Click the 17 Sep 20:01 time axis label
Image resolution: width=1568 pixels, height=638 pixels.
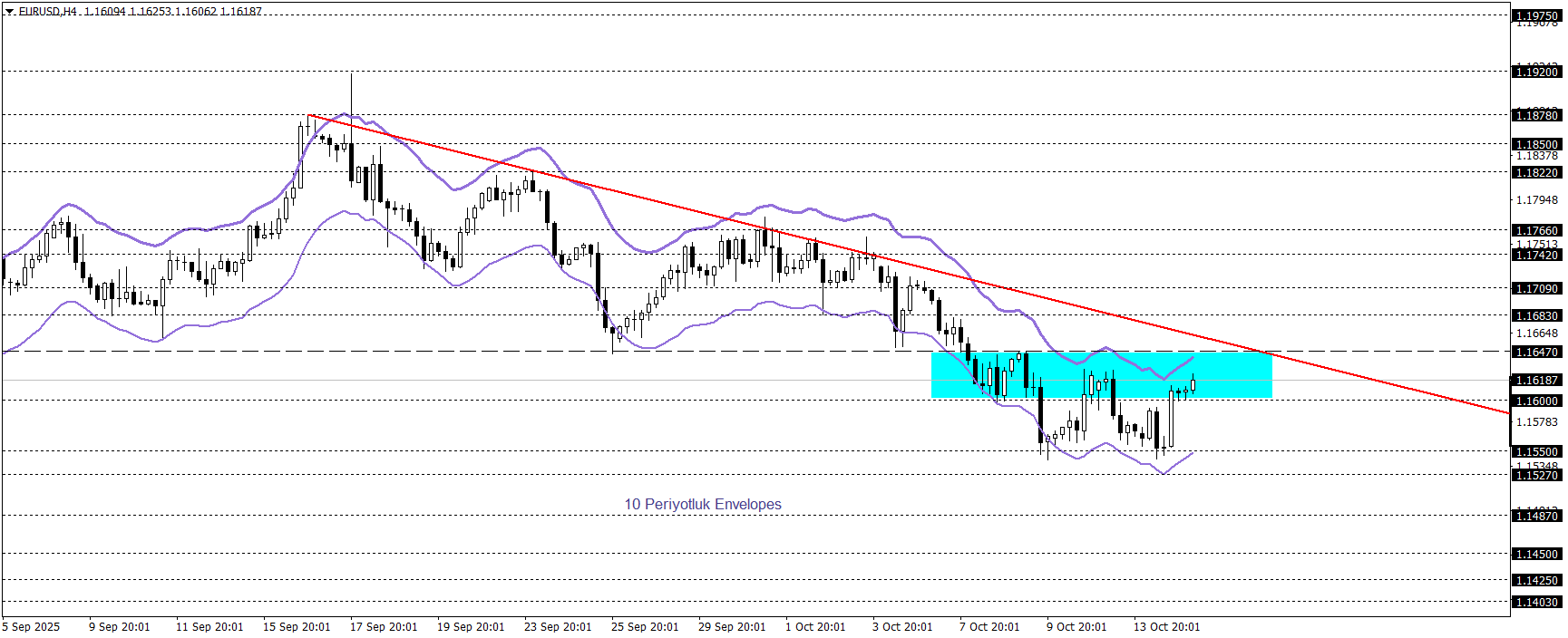tap(384, 627)
